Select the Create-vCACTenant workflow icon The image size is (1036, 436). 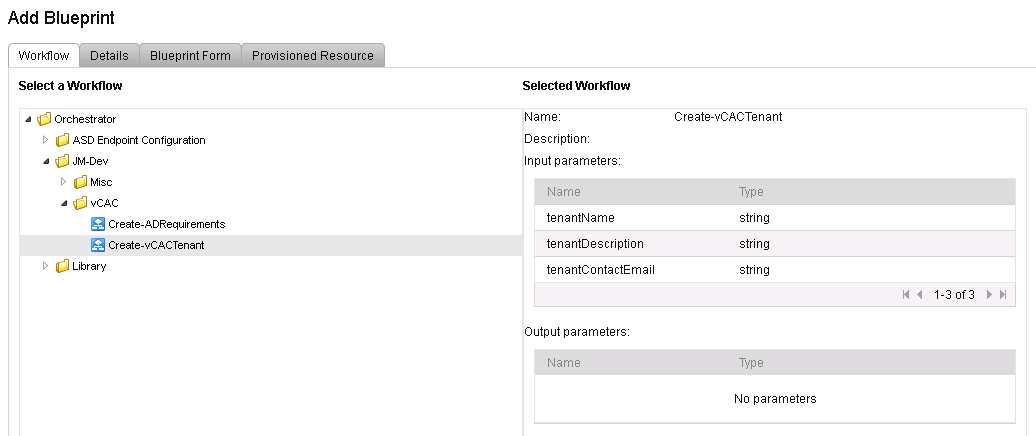(98, 245)
